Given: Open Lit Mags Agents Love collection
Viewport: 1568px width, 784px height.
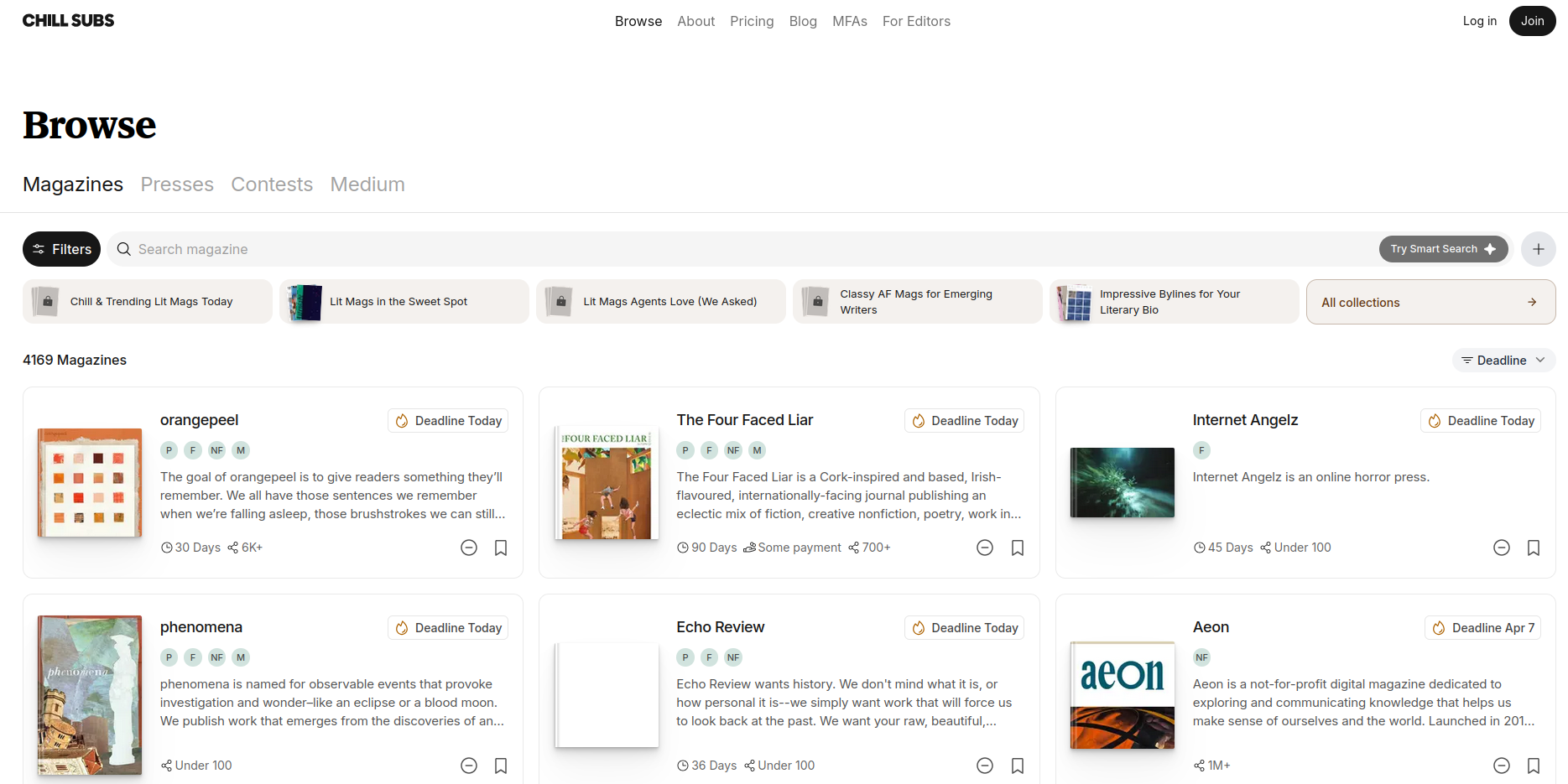Looking at the screenshot, I should (x=661, y=302).
